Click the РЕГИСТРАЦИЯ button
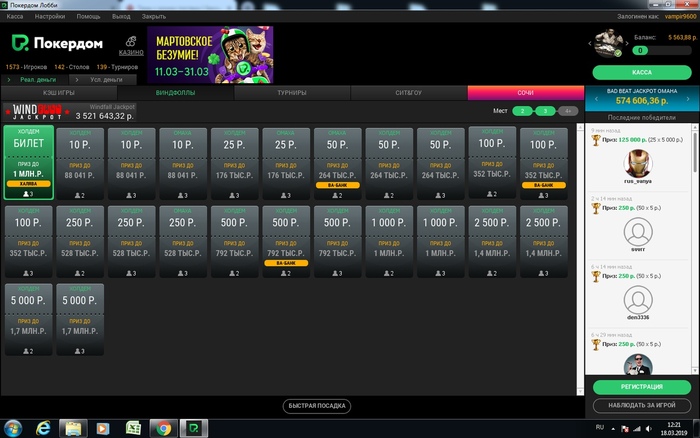This screenshot has width=700, height=438. coord(642,387)
